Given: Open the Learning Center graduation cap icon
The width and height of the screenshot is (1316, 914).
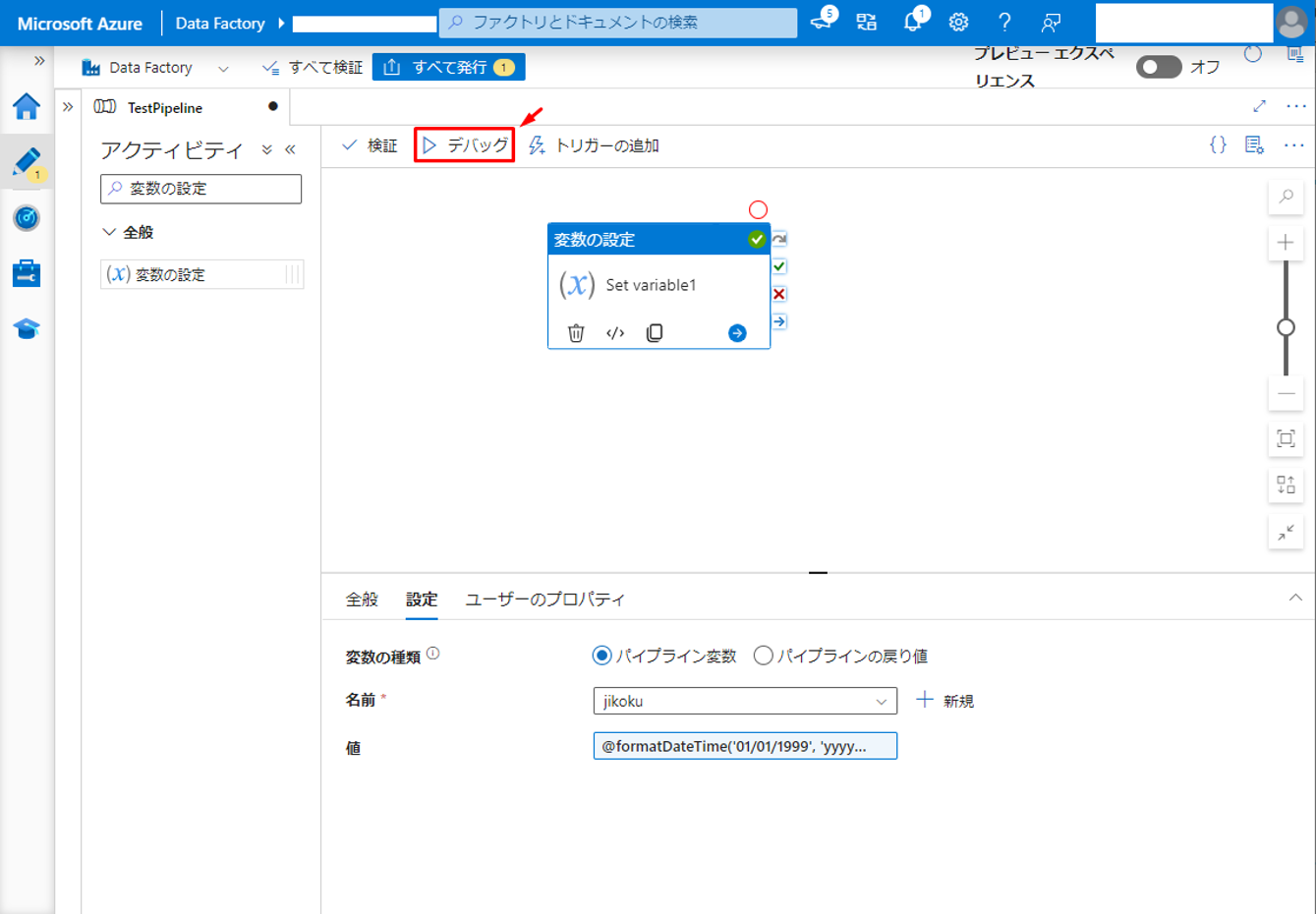Looking at the screenshot, I should pyautogui.click(x=27, y=328).
